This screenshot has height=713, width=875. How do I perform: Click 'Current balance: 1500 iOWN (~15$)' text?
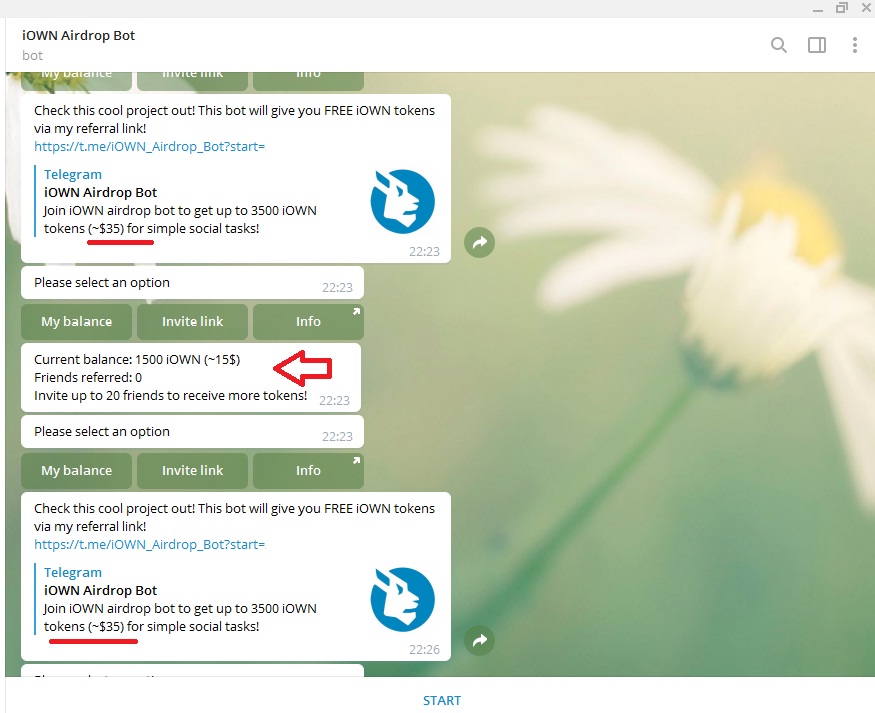pyautogui.click(x=137, y=359)
